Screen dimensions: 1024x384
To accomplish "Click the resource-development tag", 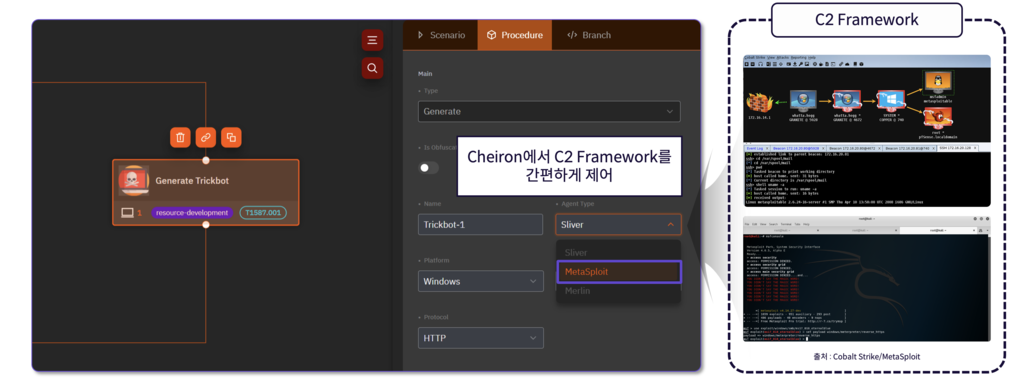I will click(192, 213).
